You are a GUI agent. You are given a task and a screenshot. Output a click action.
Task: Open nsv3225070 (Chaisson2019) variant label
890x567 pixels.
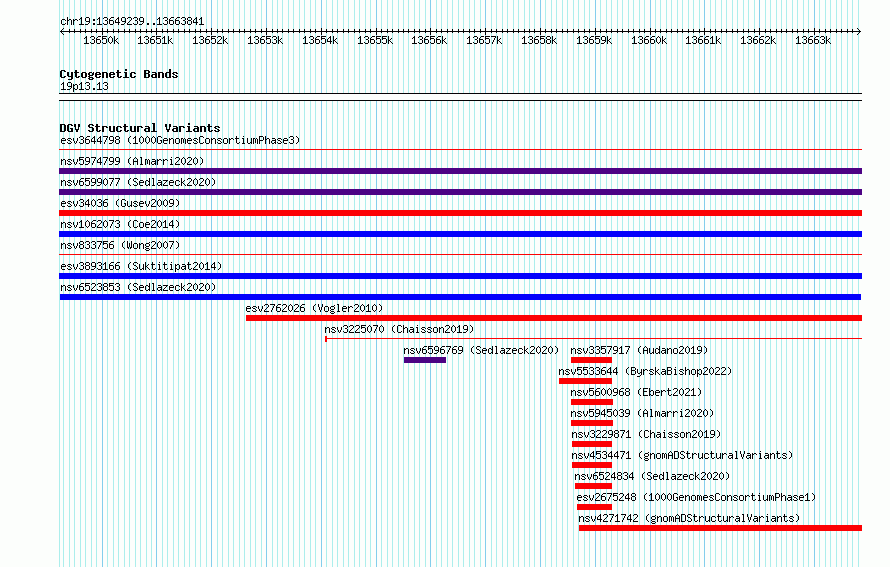399,329
